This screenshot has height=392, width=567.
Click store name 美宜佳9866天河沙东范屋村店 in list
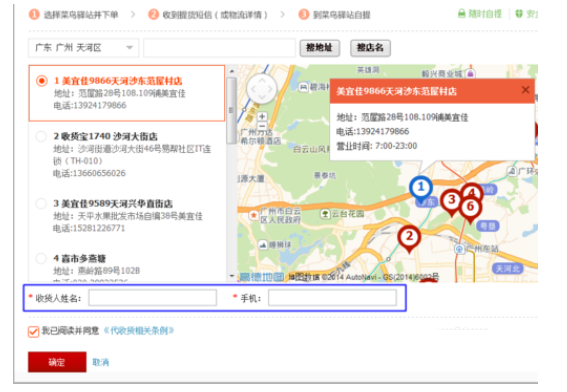pyautogui.click(x=118, y=81)
